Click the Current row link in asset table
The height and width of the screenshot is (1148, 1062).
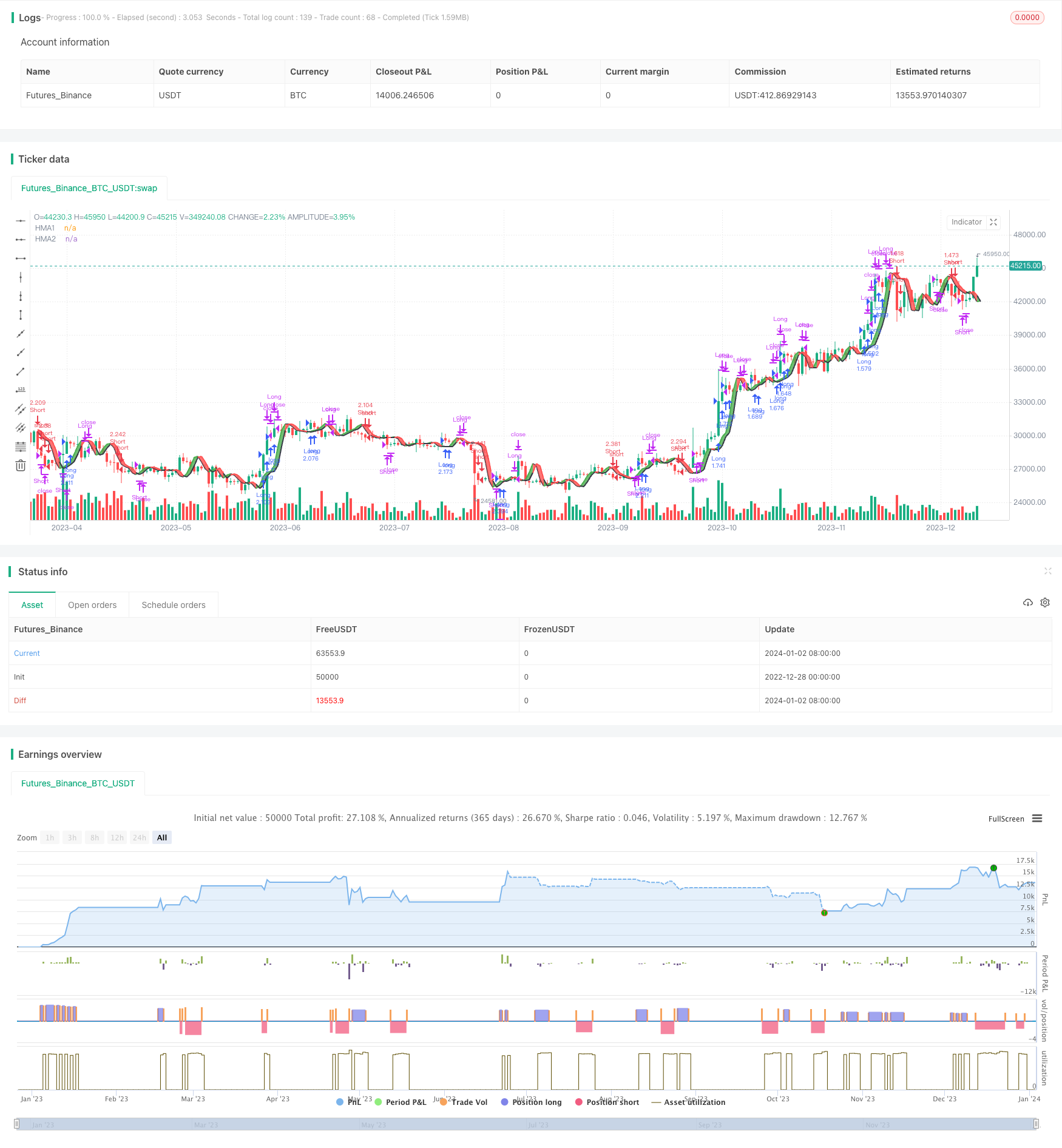pos(27,653)
